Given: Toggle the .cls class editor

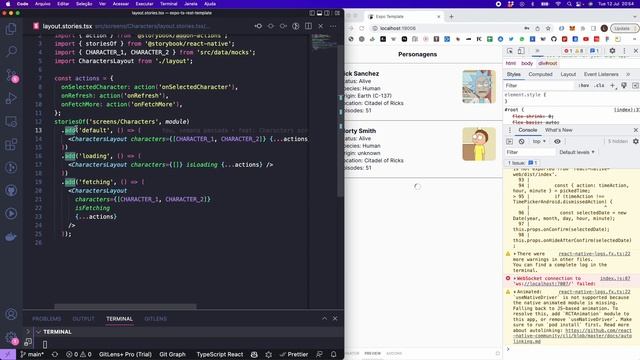Looking at the screenshot, I should click(599, 85).
